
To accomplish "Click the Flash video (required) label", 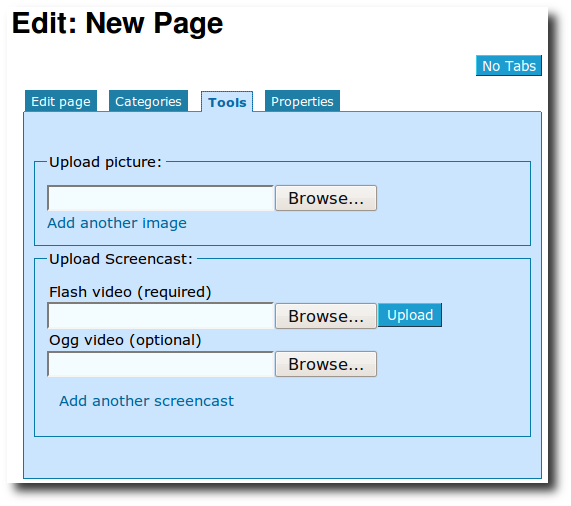I will click(130, 292).
